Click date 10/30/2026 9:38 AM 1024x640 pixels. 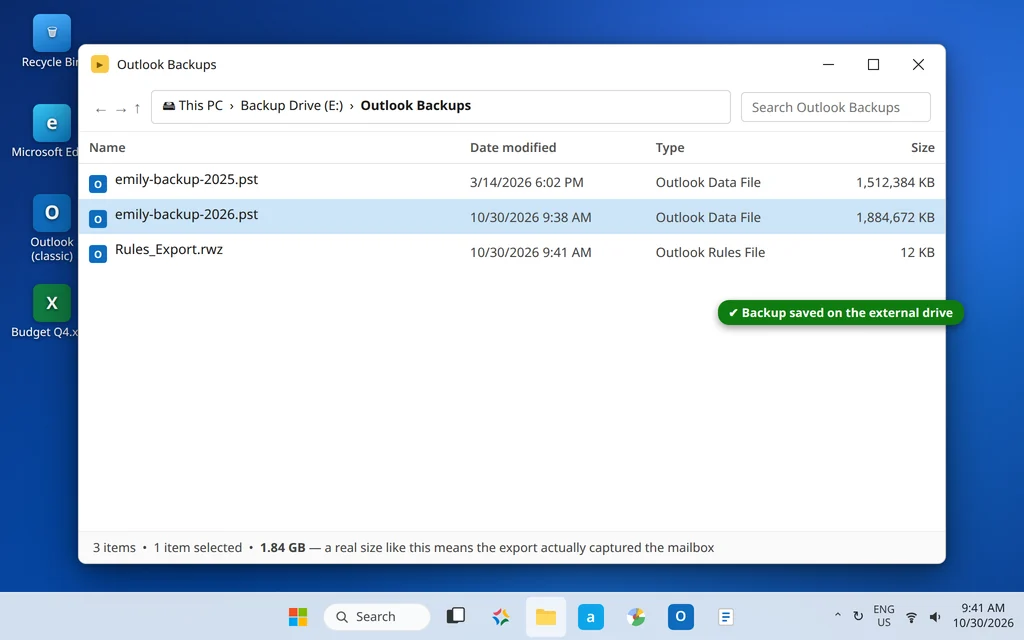coord(530,217)
